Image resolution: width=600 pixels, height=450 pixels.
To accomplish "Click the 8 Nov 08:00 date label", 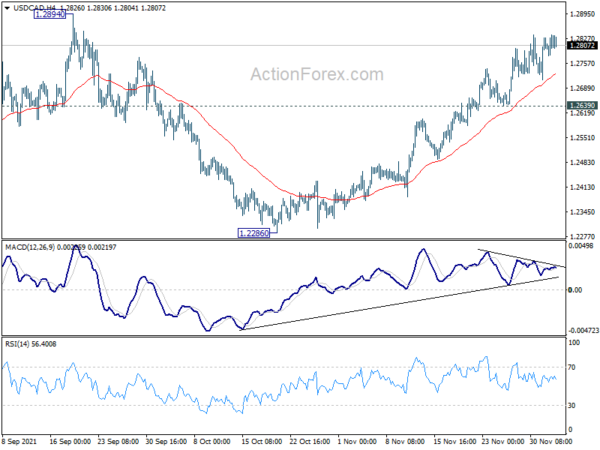I will coord(405,442).
